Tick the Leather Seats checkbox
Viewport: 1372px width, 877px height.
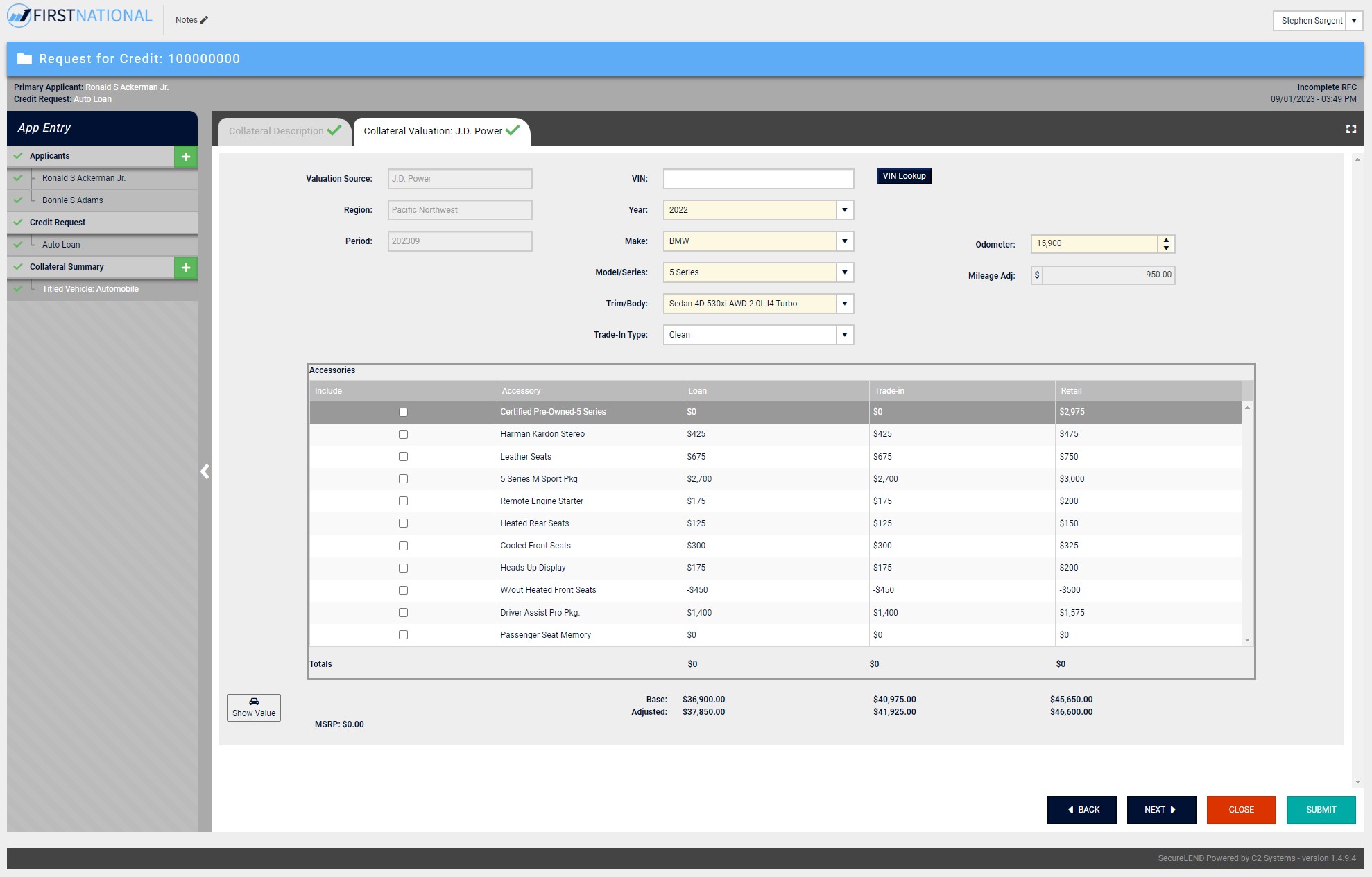403,457
